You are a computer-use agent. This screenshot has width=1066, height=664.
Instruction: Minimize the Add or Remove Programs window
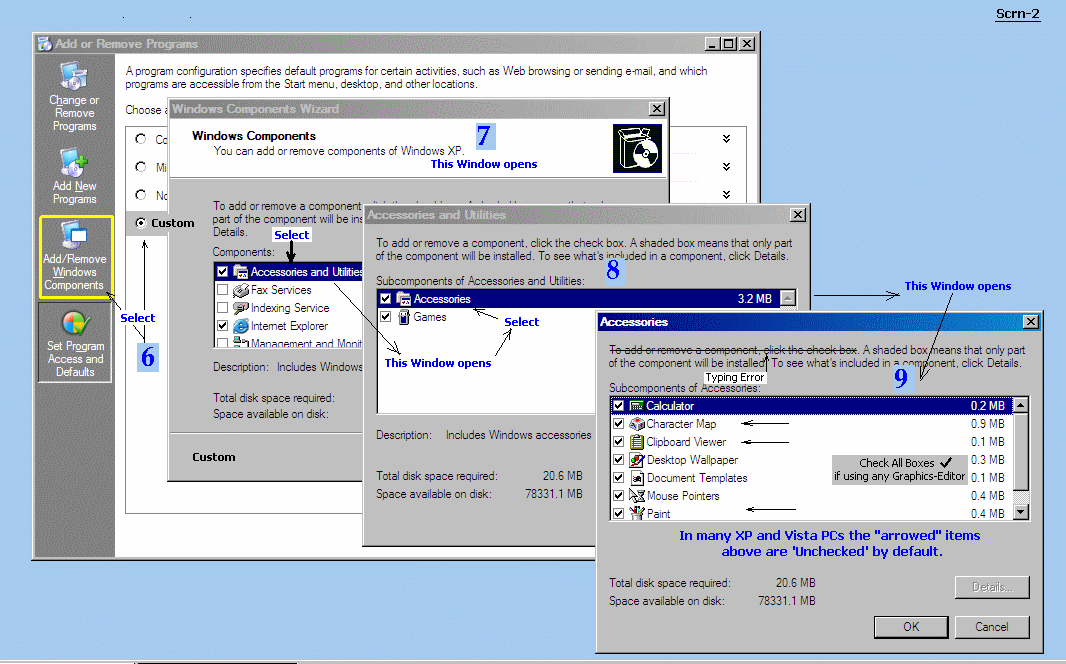[x=712, y=43]
